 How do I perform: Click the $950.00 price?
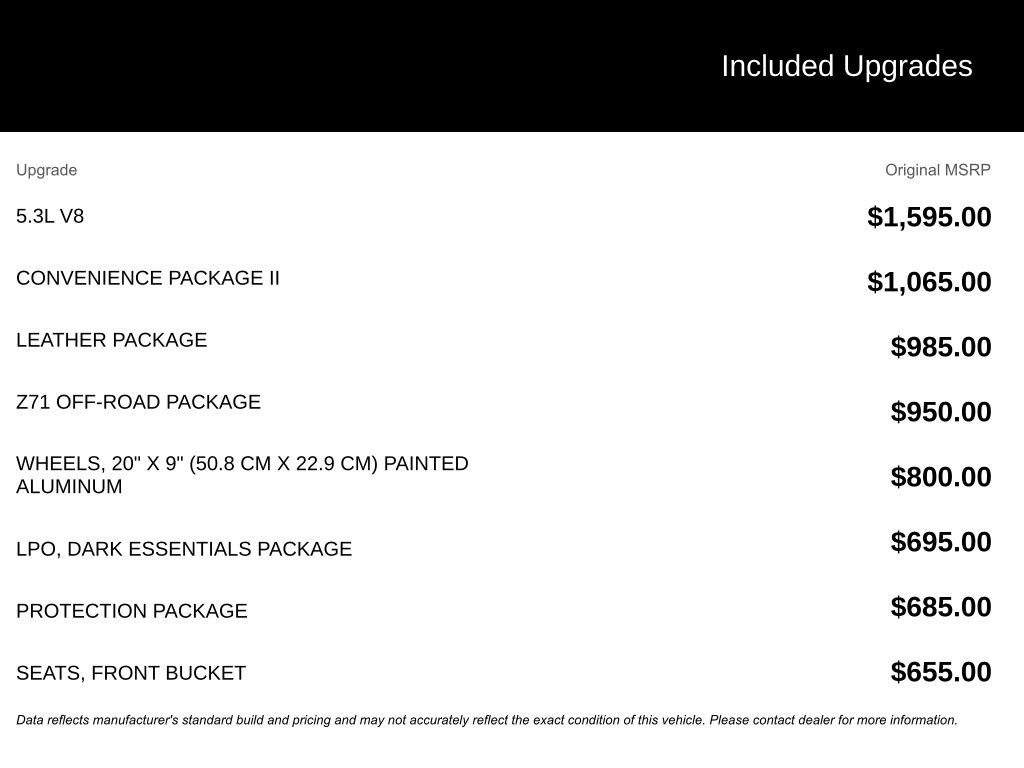(x=941, y=412)
